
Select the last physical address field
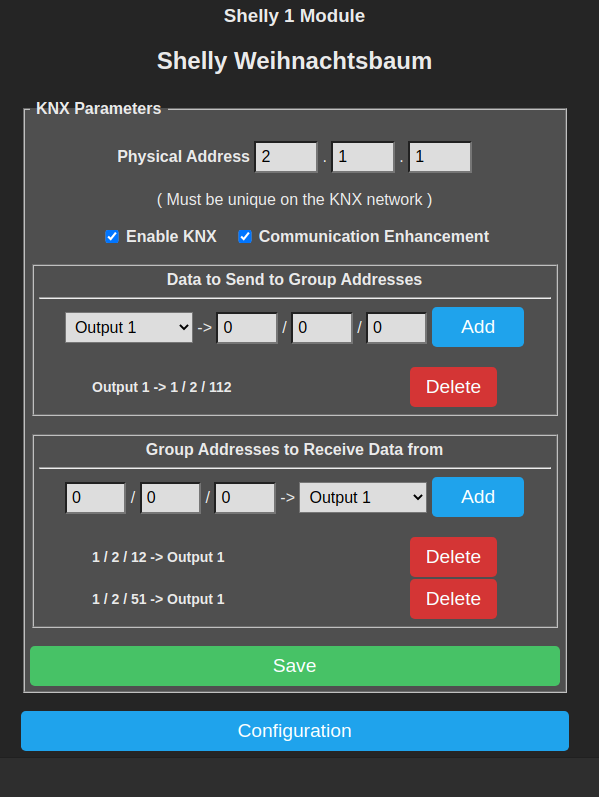coord(440,157)
